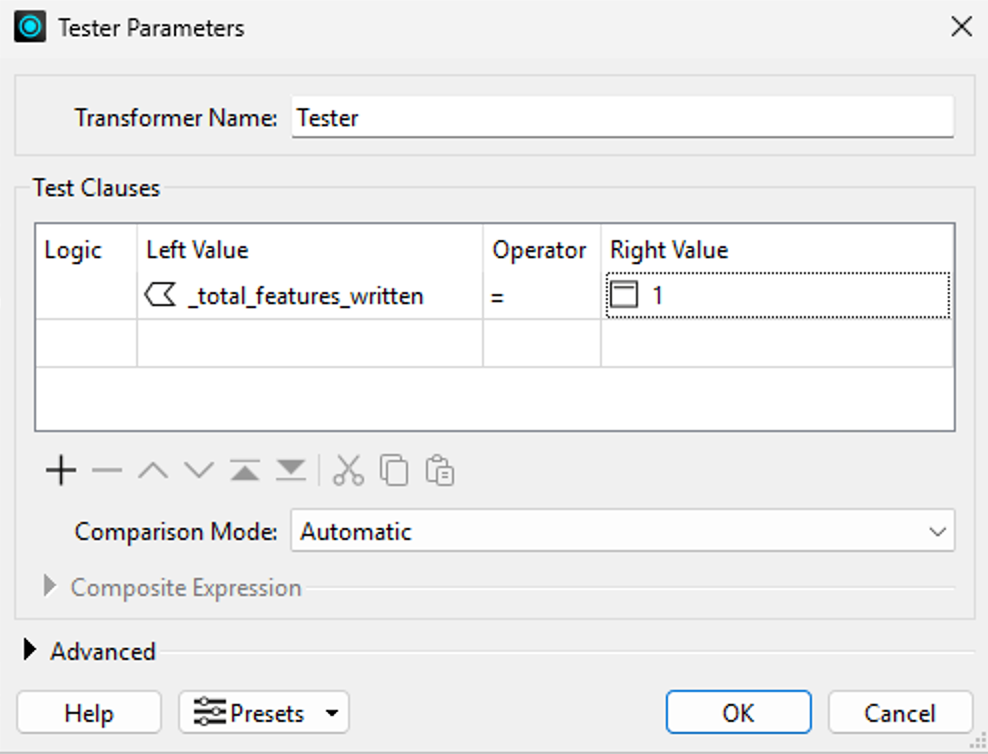Click the OK button
The image size is (988, 754).
(738, 712)
